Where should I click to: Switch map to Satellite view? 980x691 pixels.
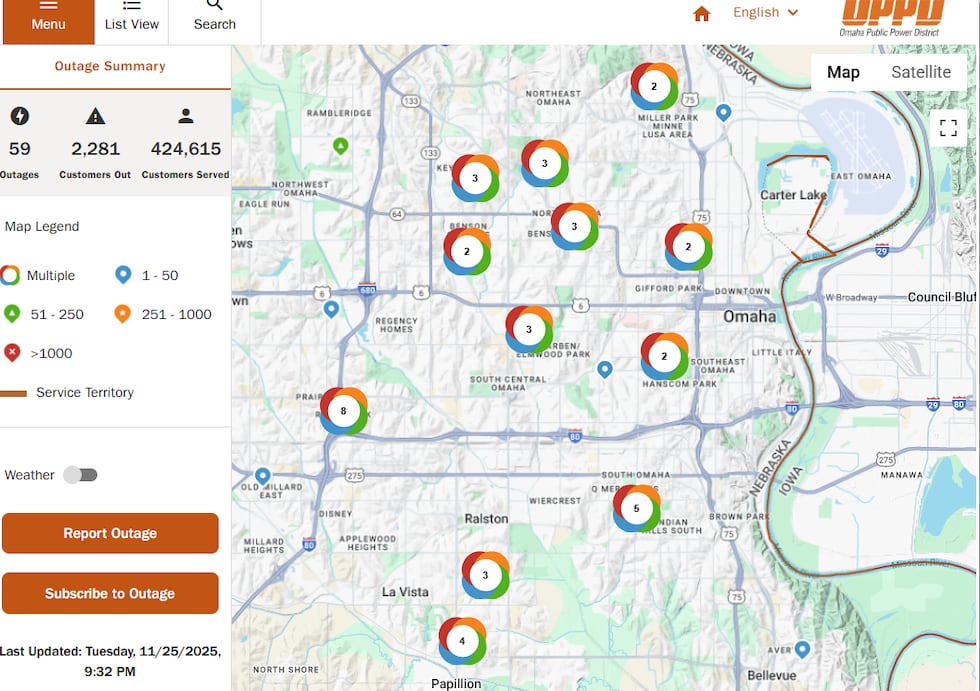[920, 72]
